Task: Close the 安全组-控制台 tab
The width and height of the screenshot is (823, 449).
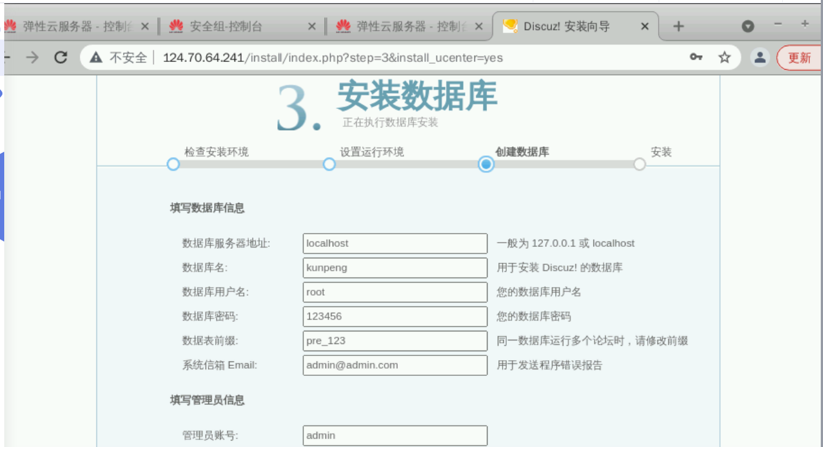Action: 312,26
